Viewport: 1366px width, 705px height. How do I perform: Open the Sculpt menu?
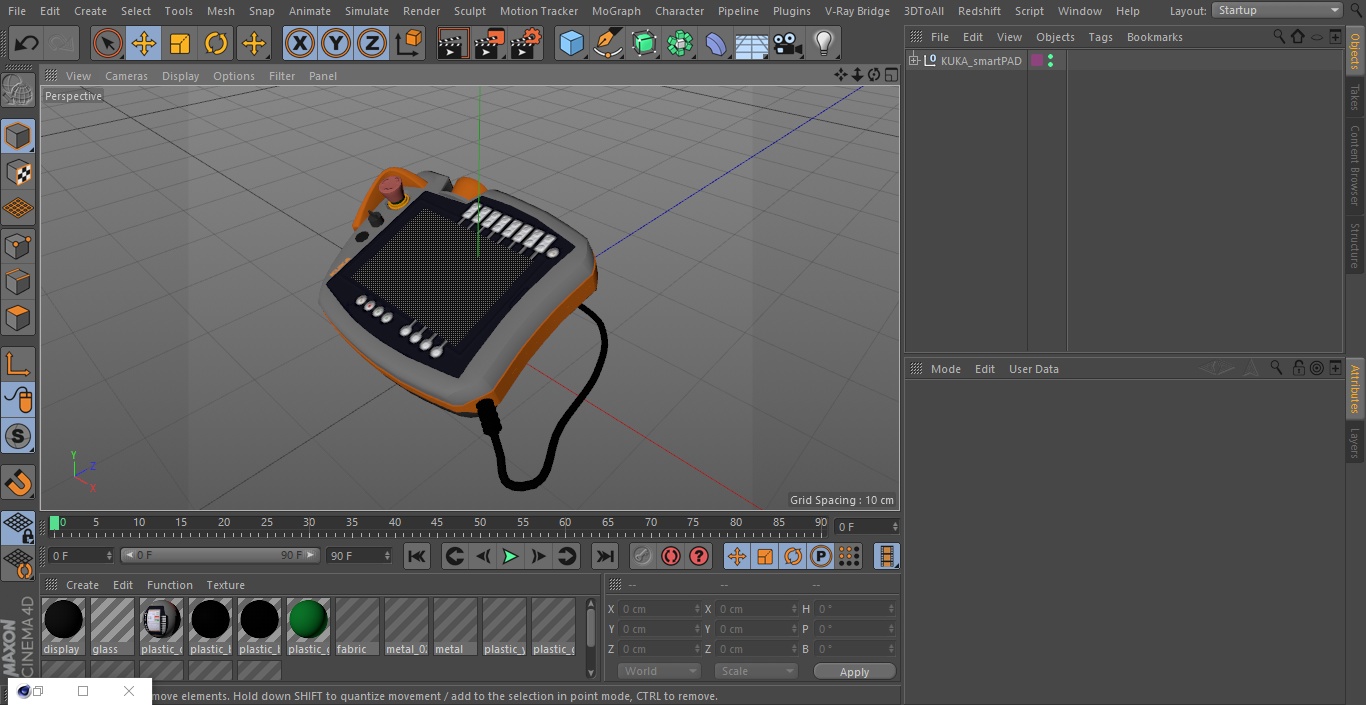[x=469, y=11]
